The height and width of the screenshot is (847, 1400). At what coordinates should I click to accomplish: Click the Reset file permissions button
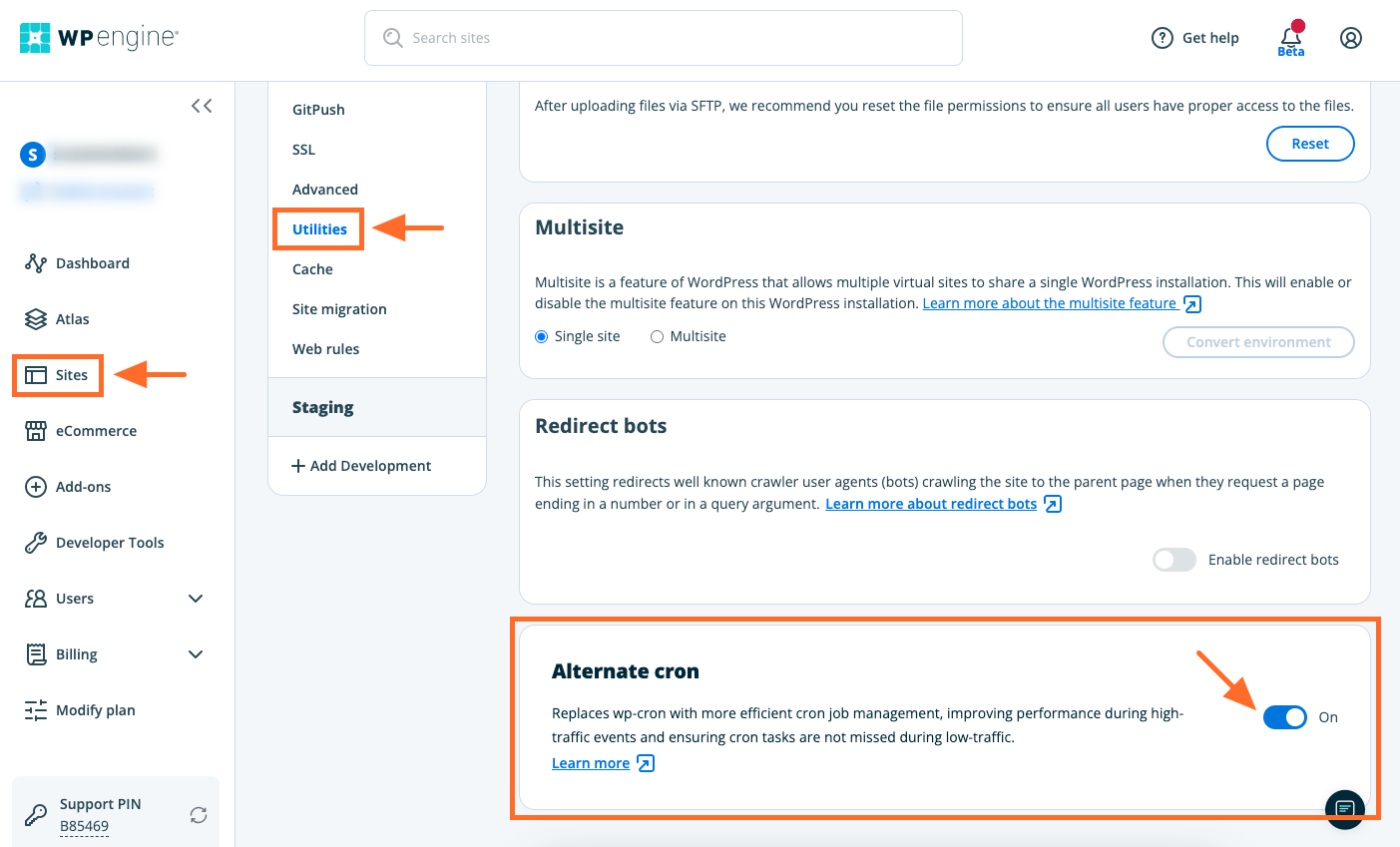1309,144
